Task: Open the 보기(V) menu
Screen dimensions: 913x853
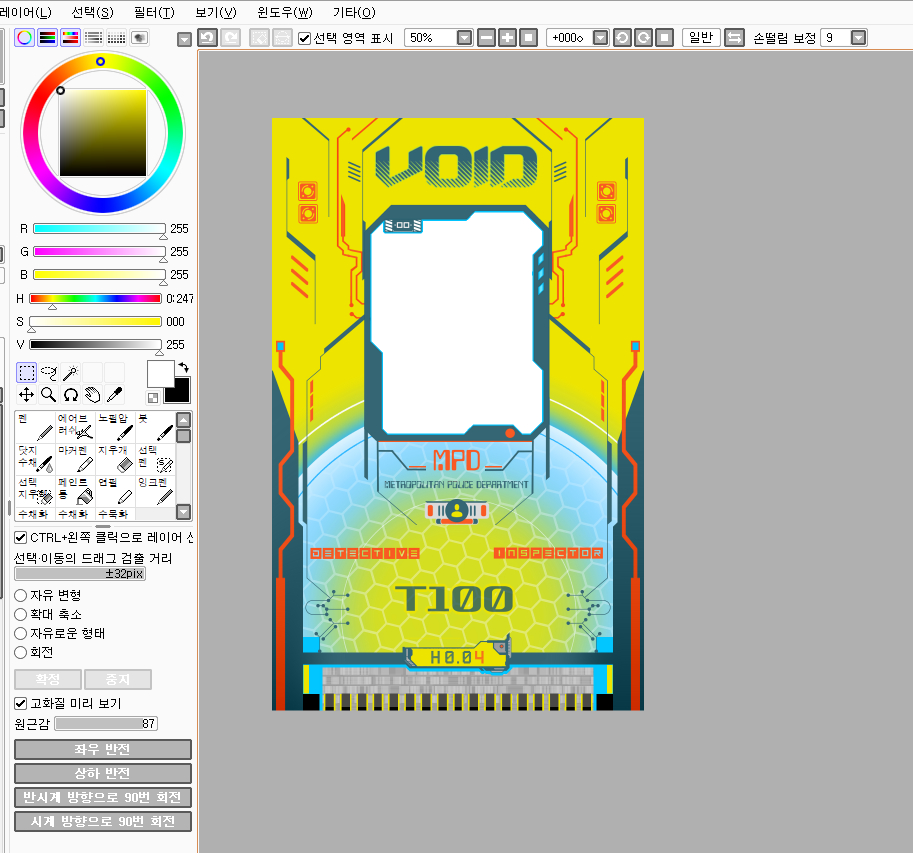Action: coord(216,12)
